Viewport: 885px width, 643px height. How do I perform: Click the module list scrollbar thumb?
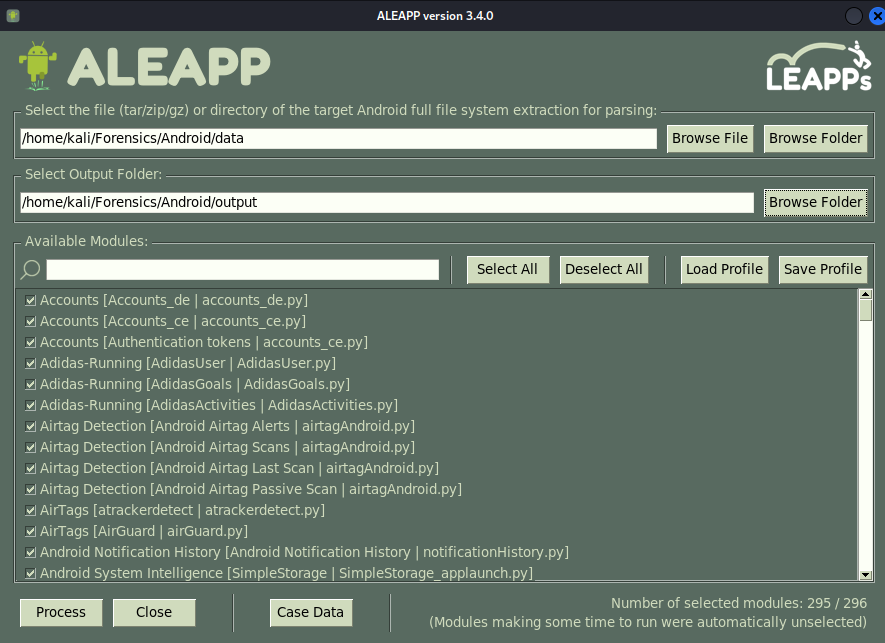tap(865, 310)
